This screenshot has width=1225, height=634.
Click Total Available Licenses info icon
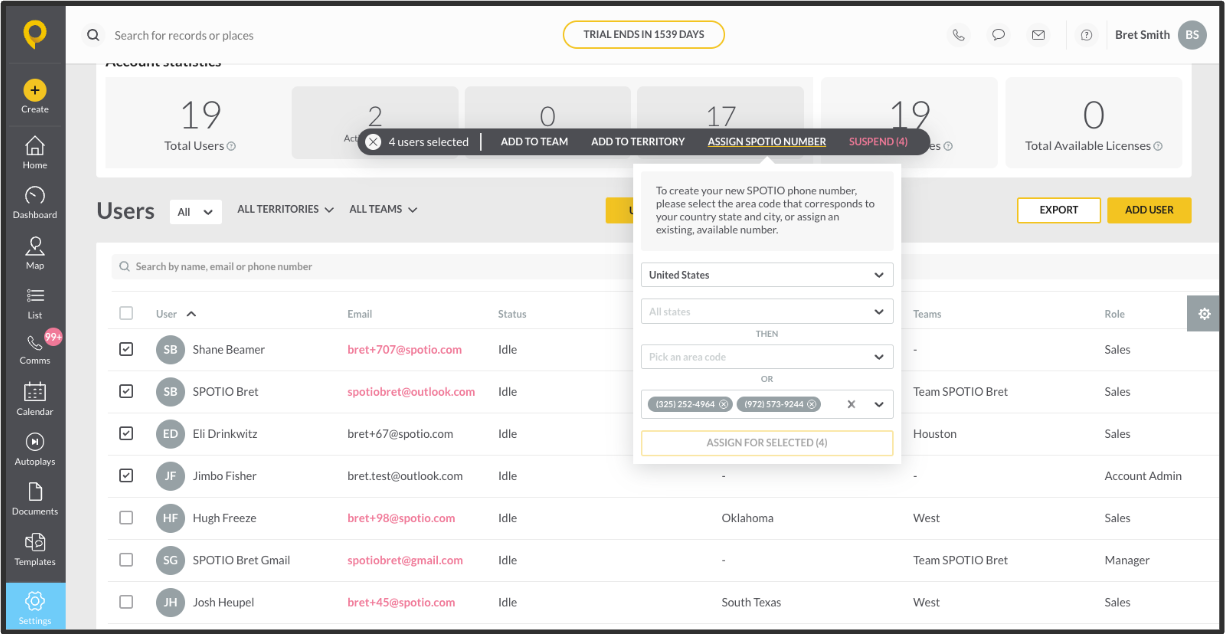pyautogui.click(x=1158, y=146)
